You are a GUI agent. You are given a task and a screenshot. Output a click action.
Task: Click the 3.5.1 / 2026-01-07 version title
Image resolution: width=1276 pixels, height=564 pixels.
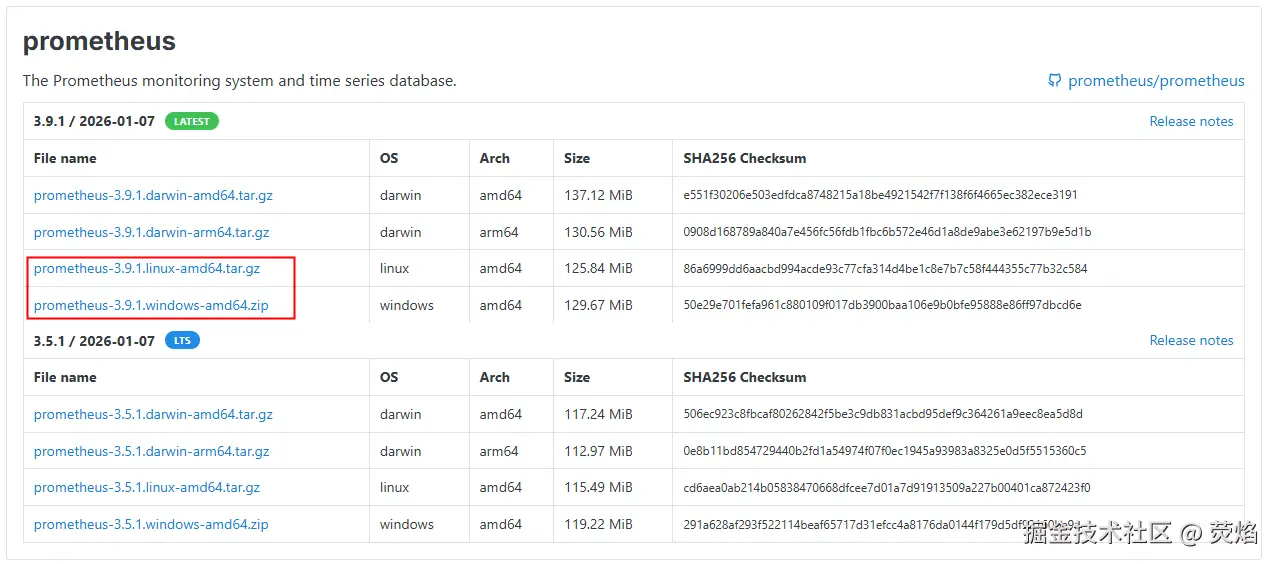pos(94,340)
